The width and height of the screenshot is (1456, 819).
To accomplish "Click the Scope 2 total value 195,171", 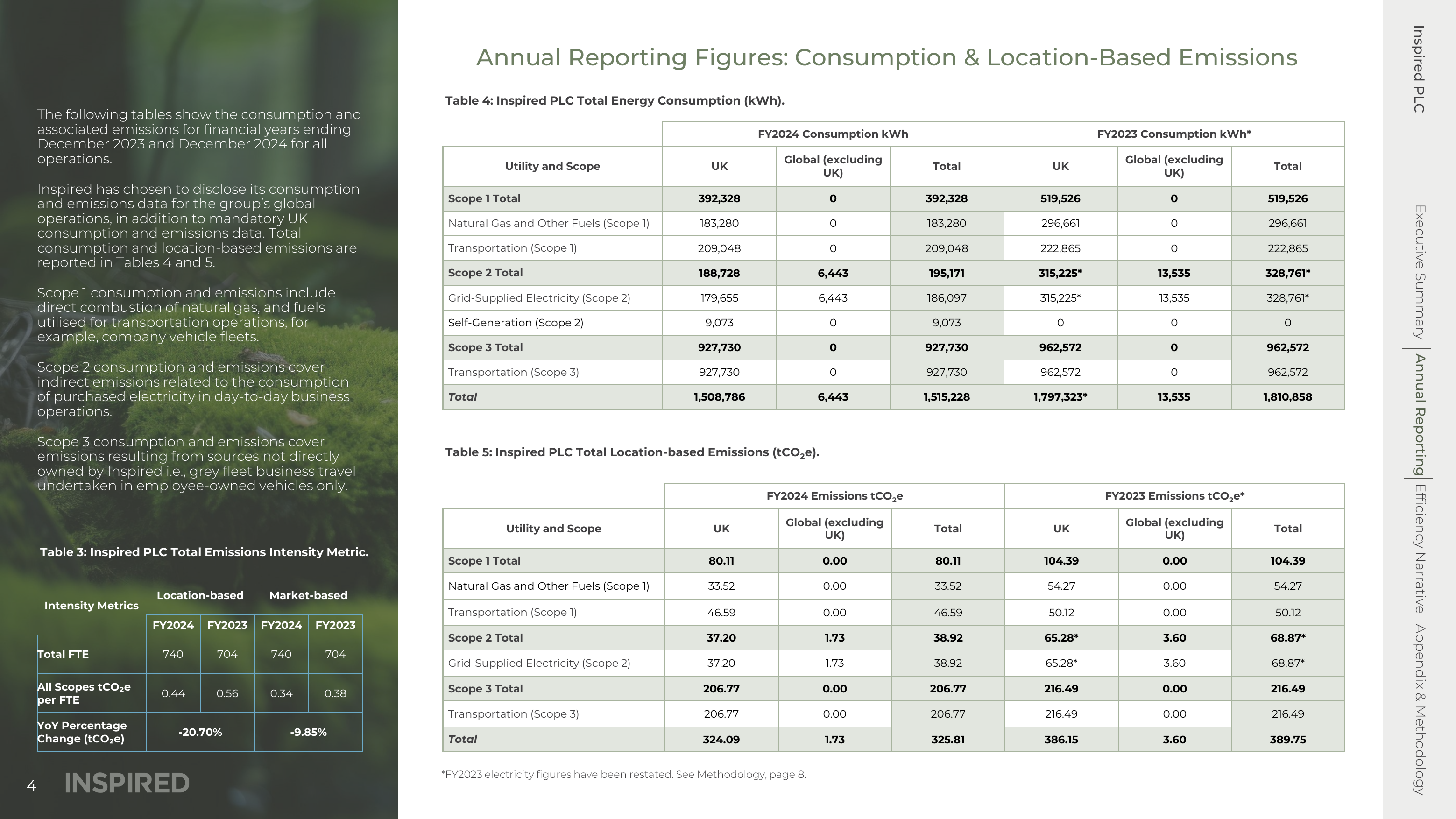I will coord(946,273).
